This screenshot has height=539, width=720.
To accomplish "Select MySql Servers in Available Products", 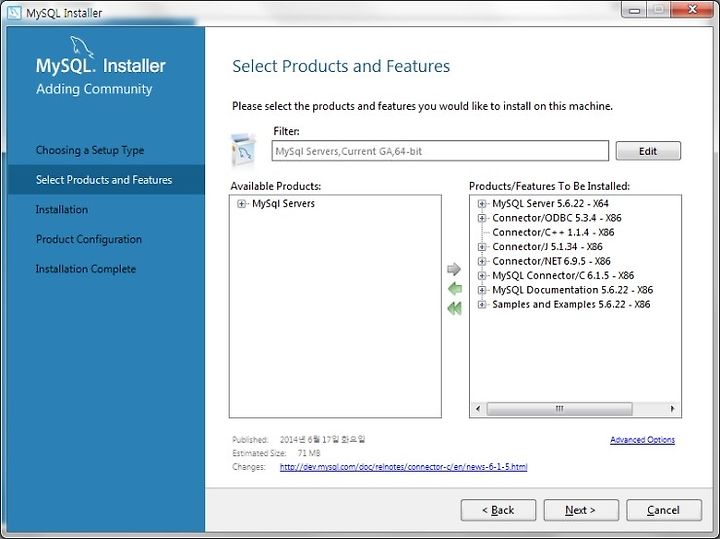I will 283,203.
